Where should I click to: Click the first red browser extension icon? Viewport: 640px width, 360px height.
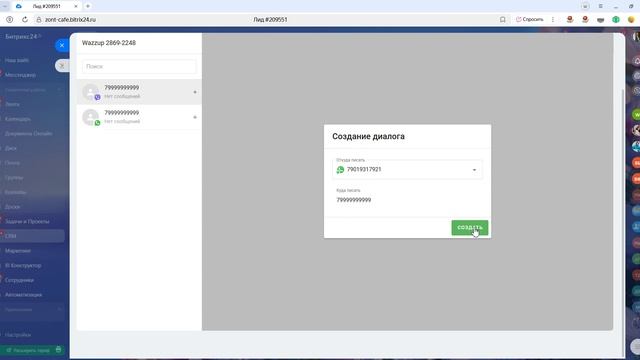pyautogui.click(x=570, y=19)
